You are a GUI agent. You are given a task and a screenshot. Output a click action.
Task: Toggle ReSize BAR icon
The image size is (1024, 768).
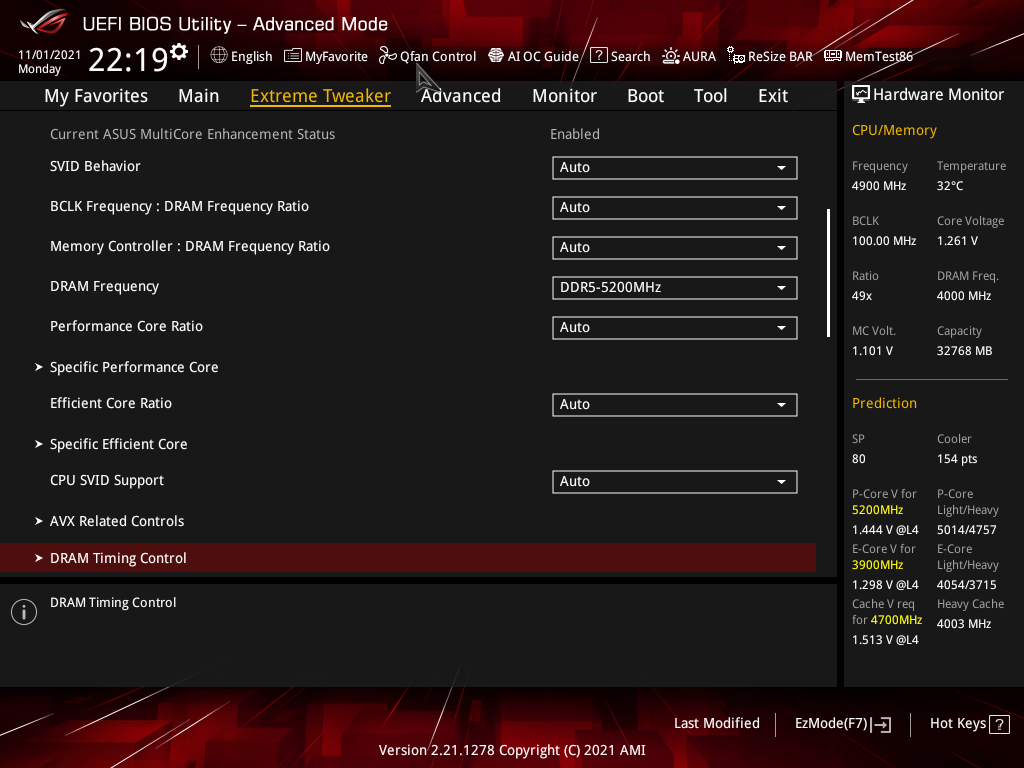736,56
